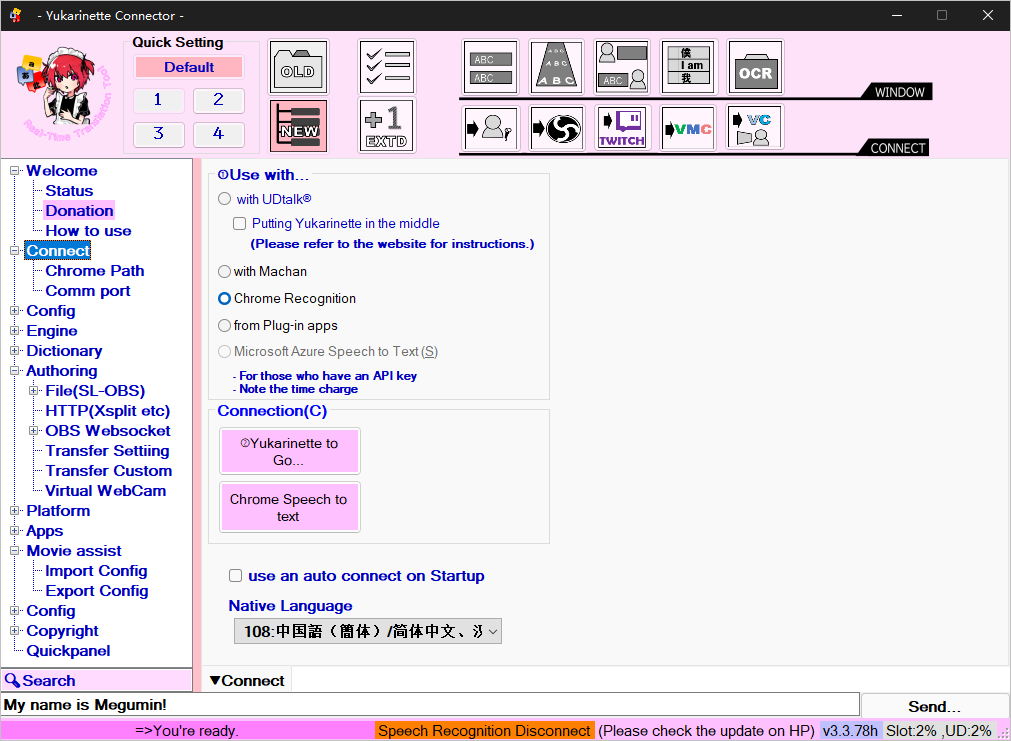Expand the File(SL-OBS) tree node
Screen dimensions: 1011x741
[x=34, y=391]
